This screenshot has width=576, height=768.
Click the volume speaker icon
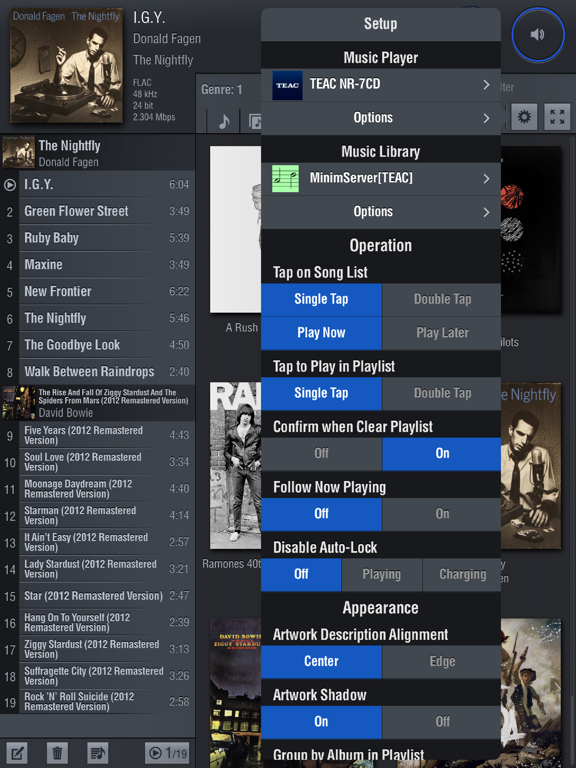(x=538, y=34)
